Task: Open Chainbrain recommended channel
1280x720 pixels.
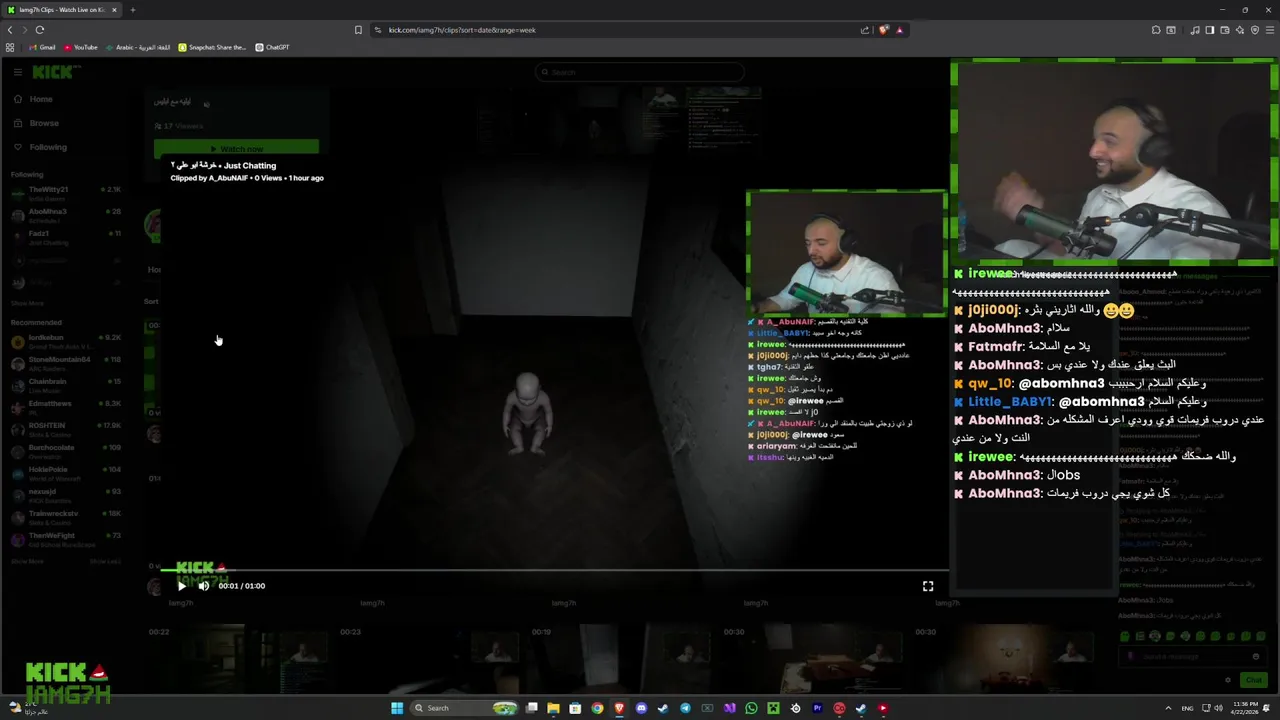Action: [66, 385]
